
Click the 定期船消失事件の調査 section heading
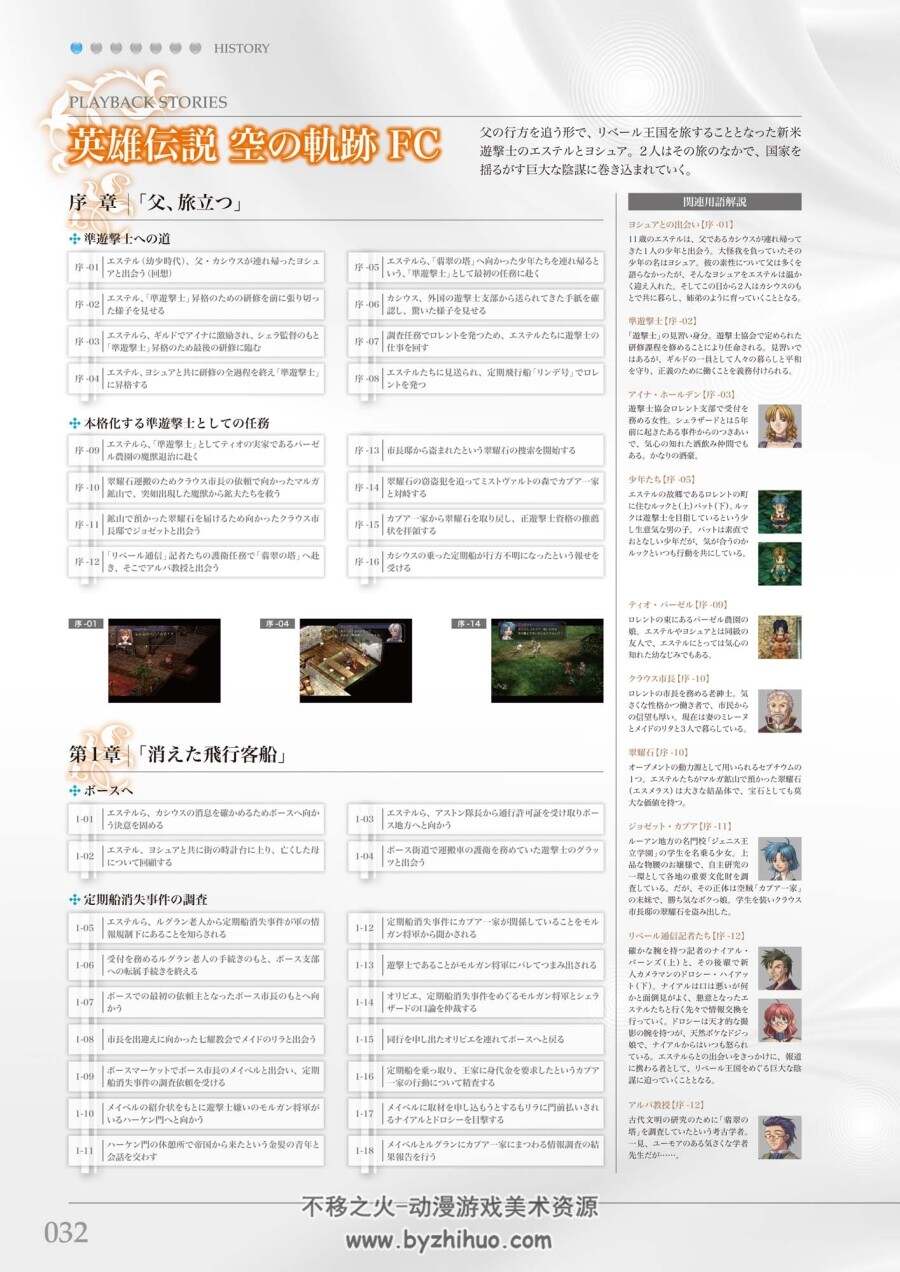[146, 900]
